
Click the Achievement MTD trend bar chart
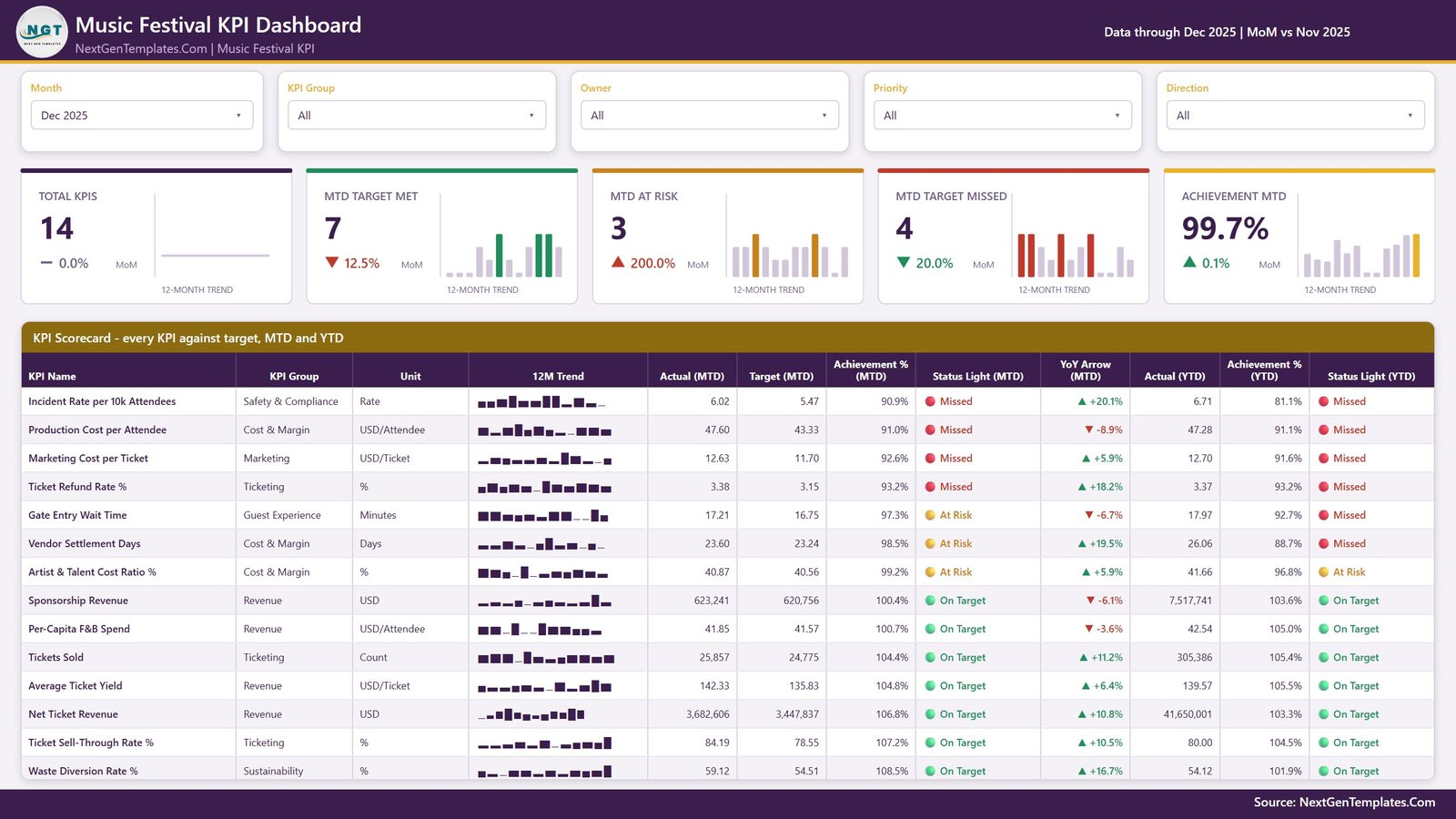(x=1361, y=255)
